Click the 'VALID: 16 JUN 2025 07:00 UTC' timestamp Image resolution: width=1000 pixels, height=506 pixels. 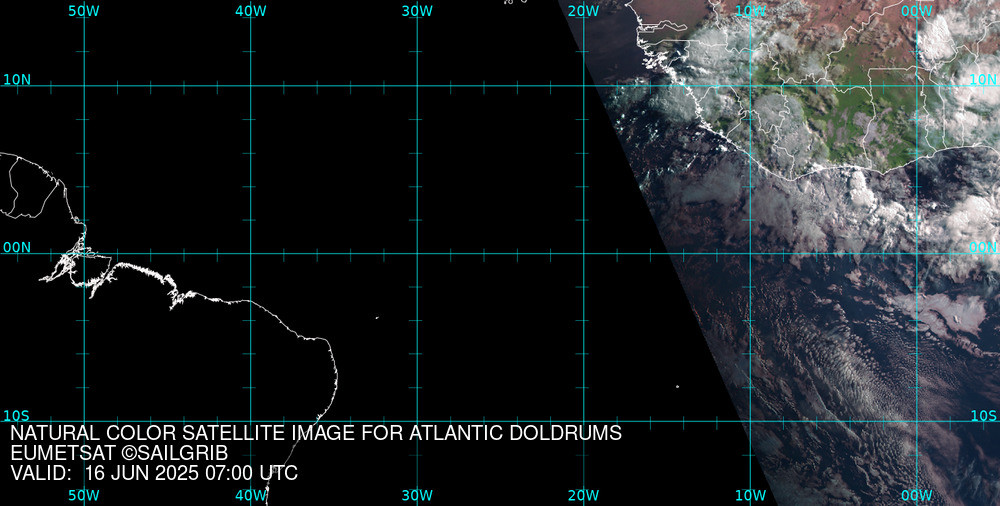[154, 473]
